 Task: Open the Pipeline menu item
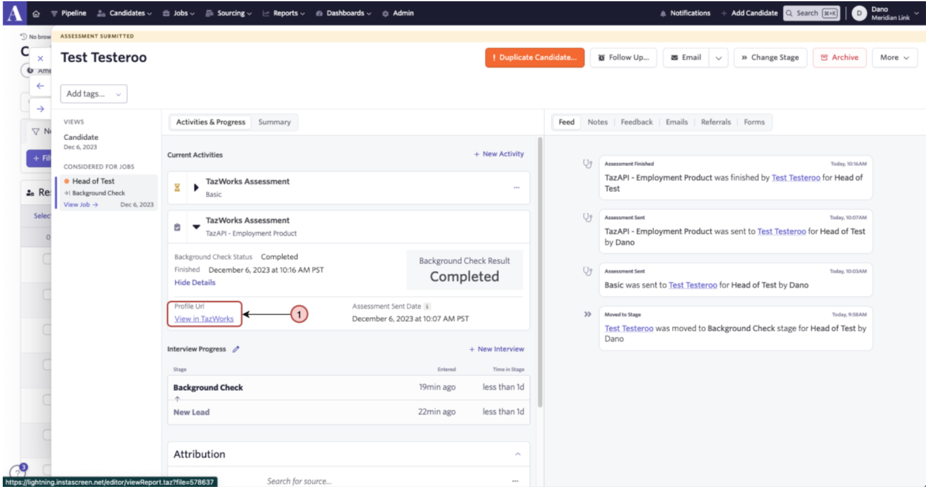pyautogui.click(x=68, y=13)
